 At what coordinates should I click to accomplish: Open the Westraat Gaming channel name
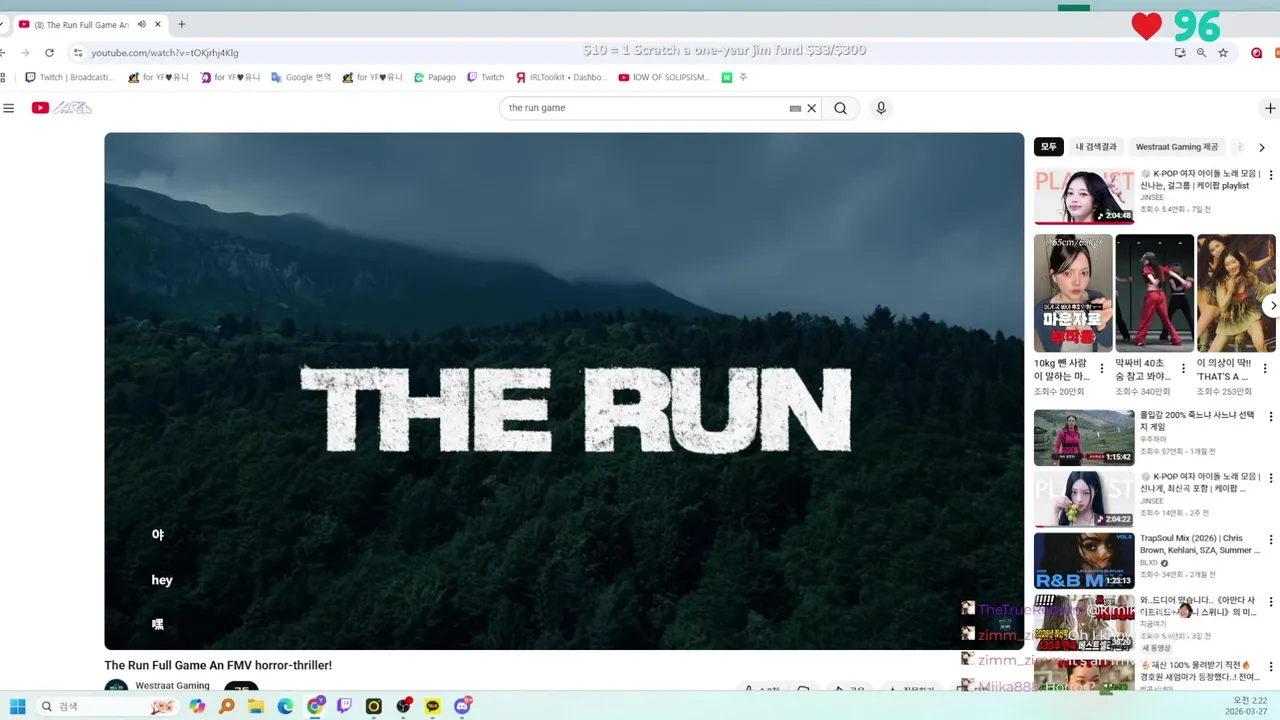172,686
